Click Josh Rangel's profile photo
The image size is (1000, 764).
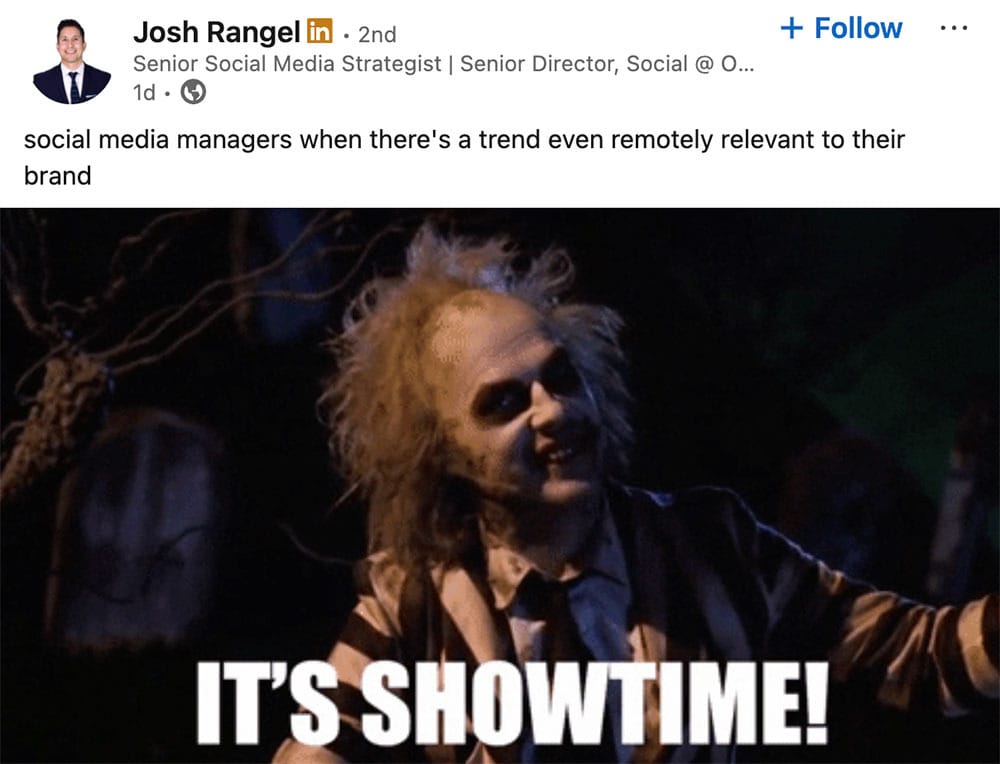tap(71, 61)
